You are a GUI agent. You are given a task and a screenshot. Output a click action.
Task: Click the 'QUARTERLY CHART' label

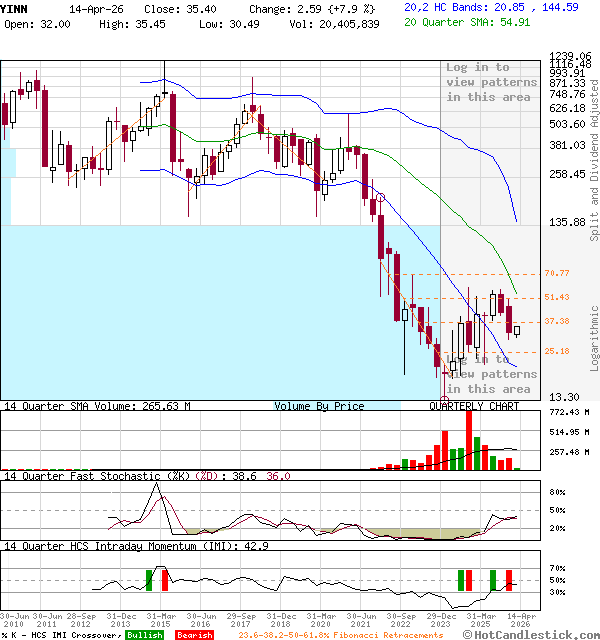tap(474, 406)
